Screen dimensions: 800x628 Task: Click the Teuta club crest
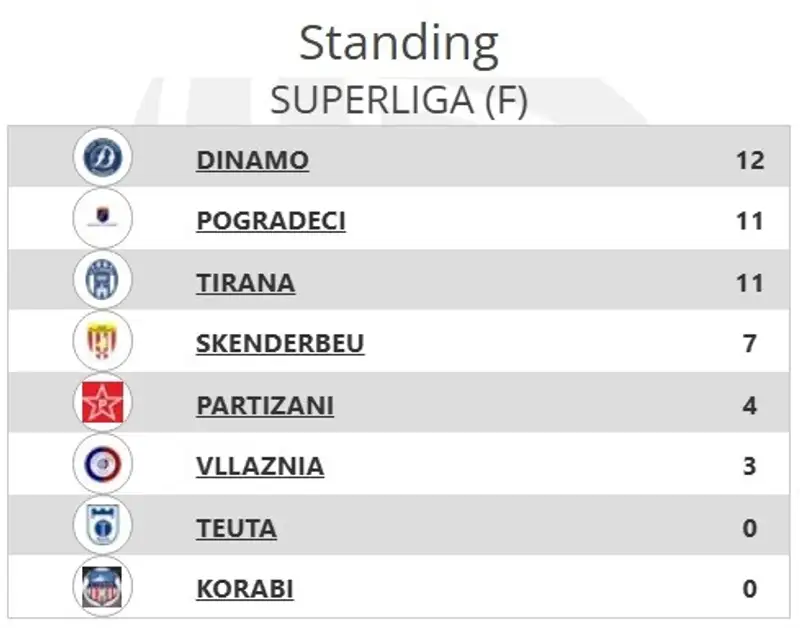(x=102, y=526)
